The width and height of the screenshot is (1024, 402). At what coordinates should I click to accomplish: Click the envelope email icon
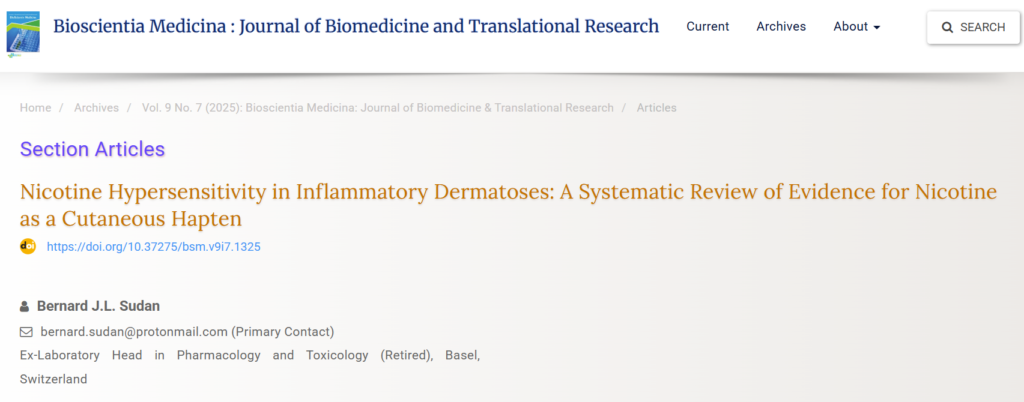[27, 332]
